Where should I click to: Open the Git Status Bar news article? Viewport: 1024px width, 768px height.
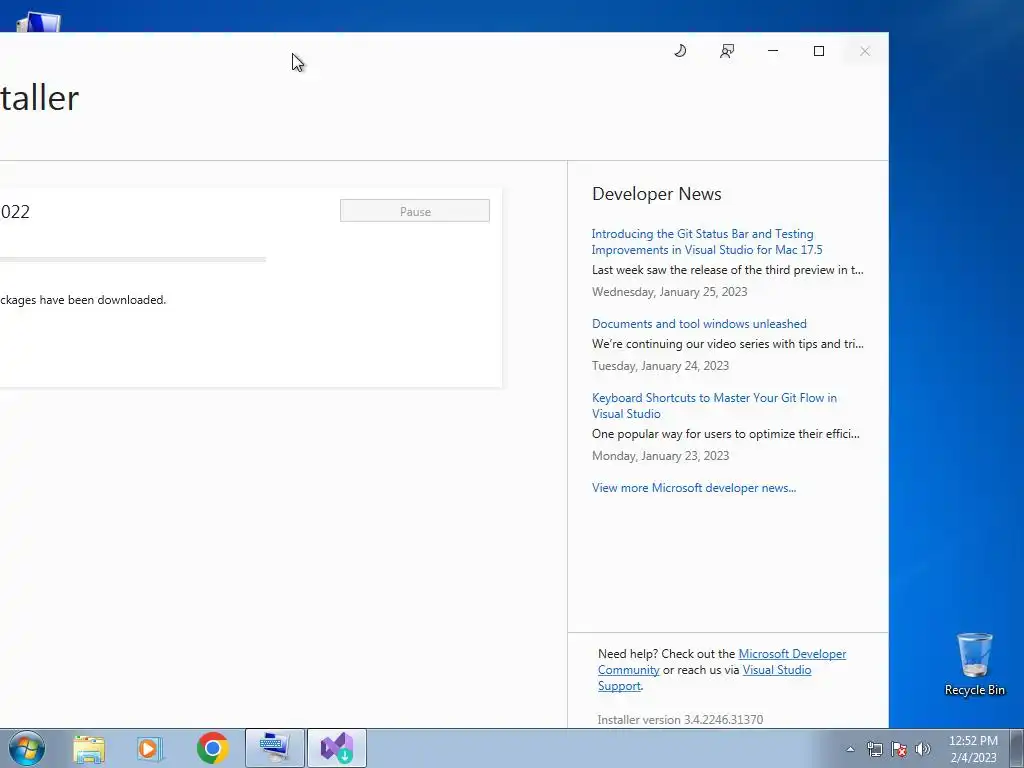click(x=707, y=242)
